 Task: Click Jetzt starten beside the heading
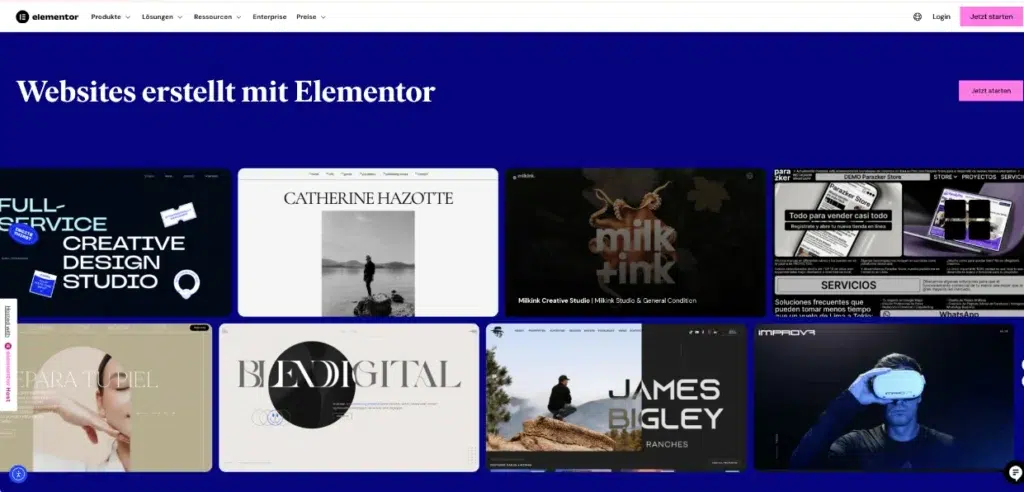[990, 91]
